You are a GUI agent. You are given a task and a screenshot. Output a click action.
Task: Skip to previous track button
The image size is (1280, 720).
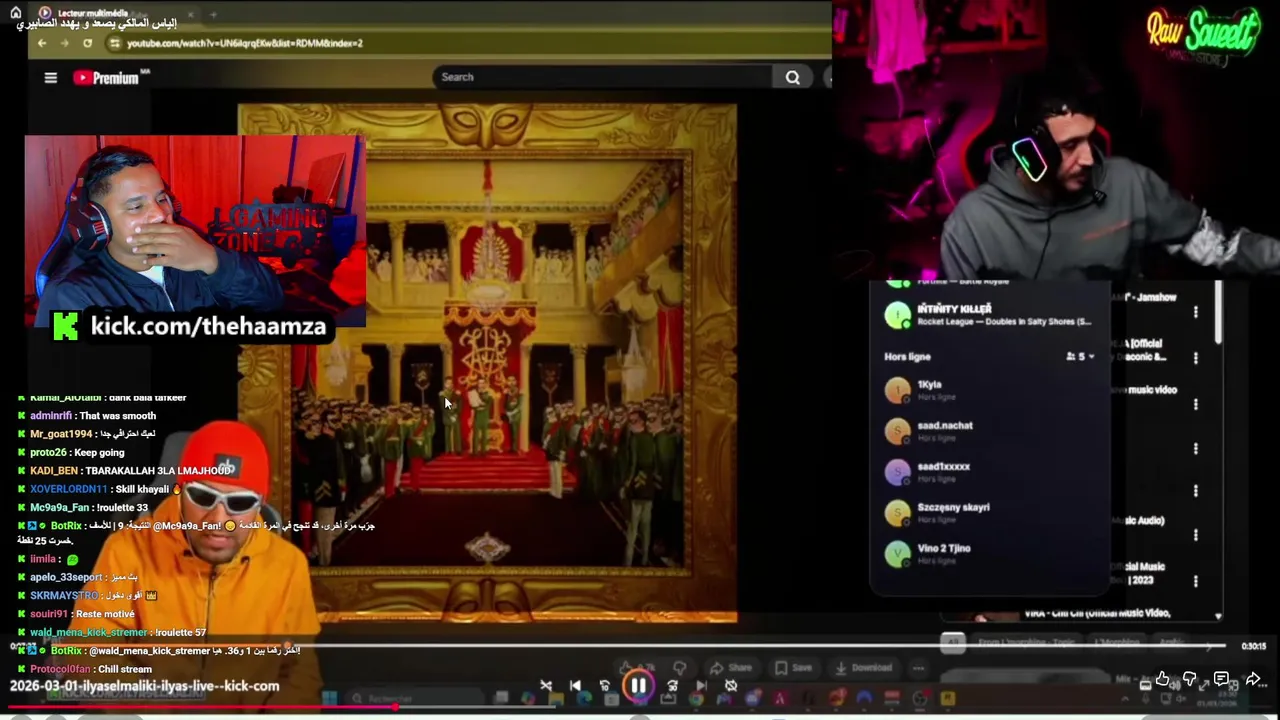575,685
